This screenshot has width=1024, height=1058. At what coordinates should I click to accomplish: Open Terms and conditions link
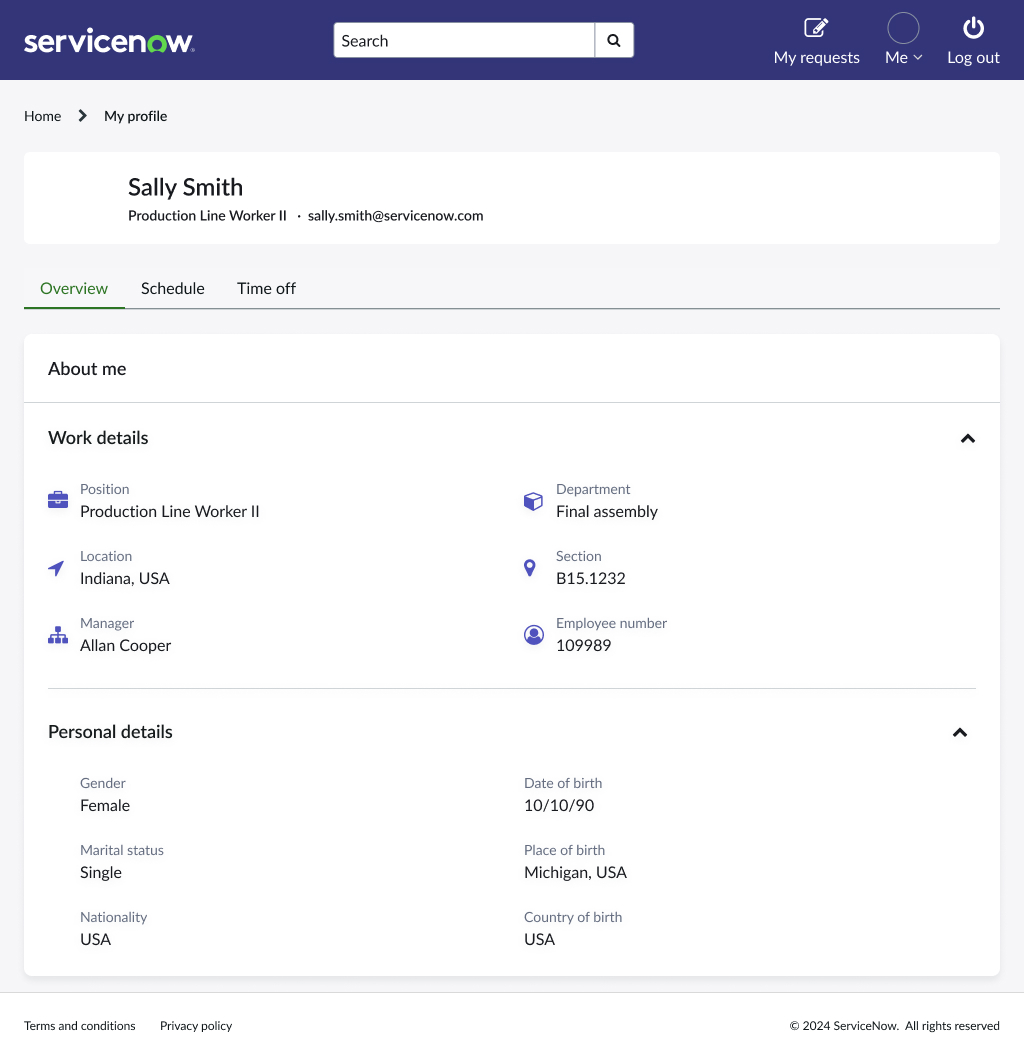pos(80,1026)
